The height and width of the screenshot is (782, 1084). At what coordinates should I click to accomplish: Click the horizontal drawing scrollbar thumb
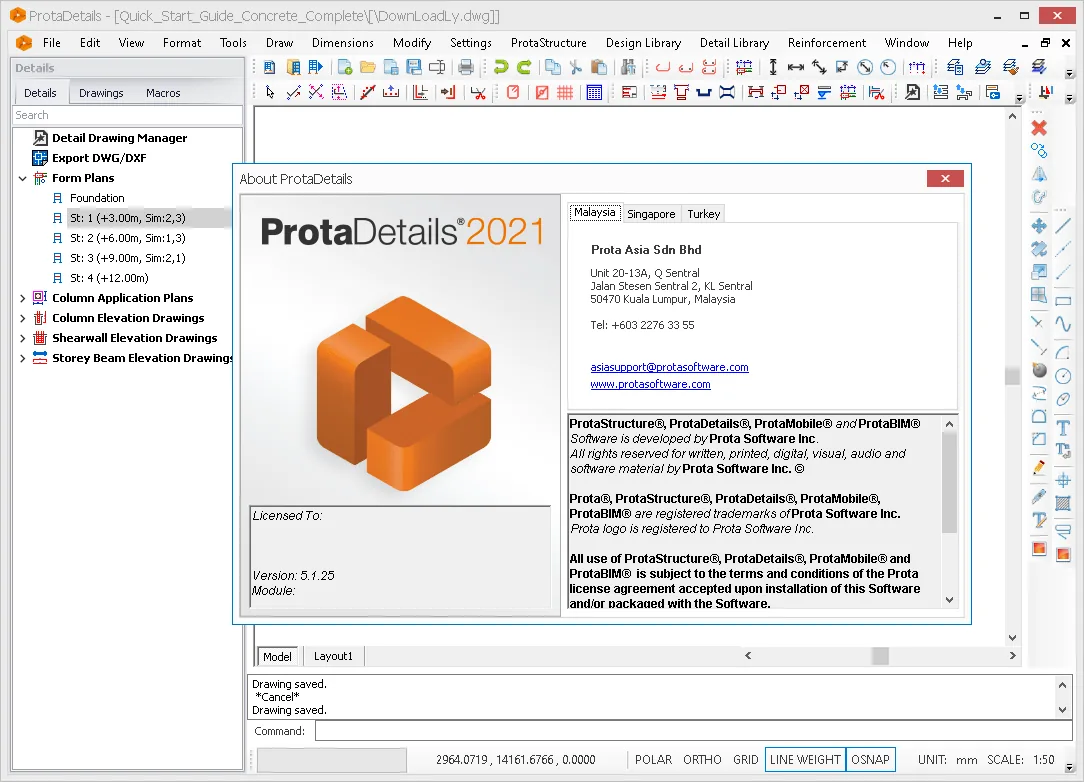tap(880, 655)
